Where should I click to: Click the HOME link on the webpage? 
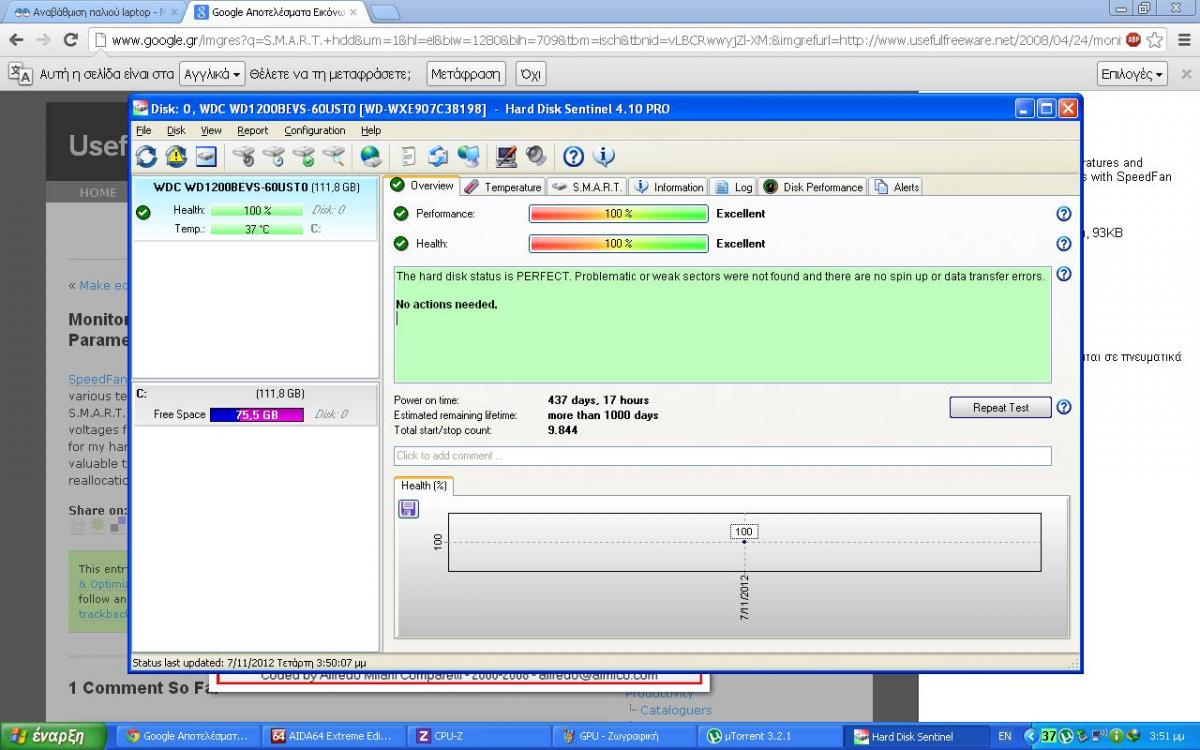pos(98,193)
